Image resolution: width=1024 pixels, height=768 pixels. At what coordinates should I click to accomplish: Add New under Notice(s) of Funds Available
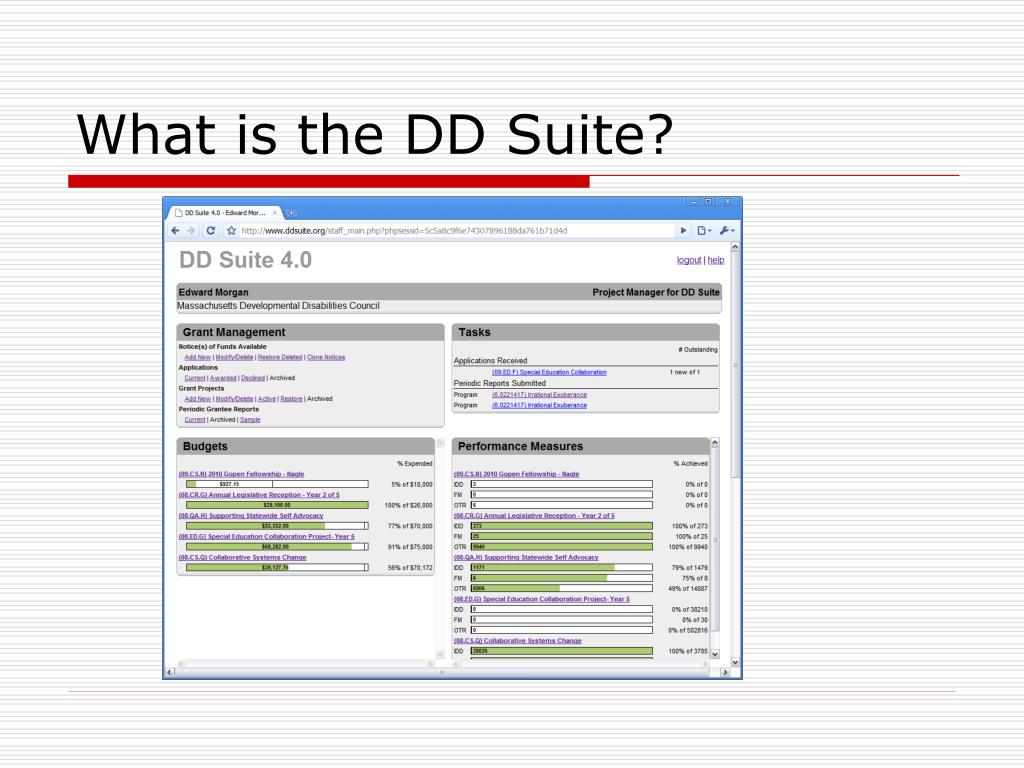pos(197,357)
